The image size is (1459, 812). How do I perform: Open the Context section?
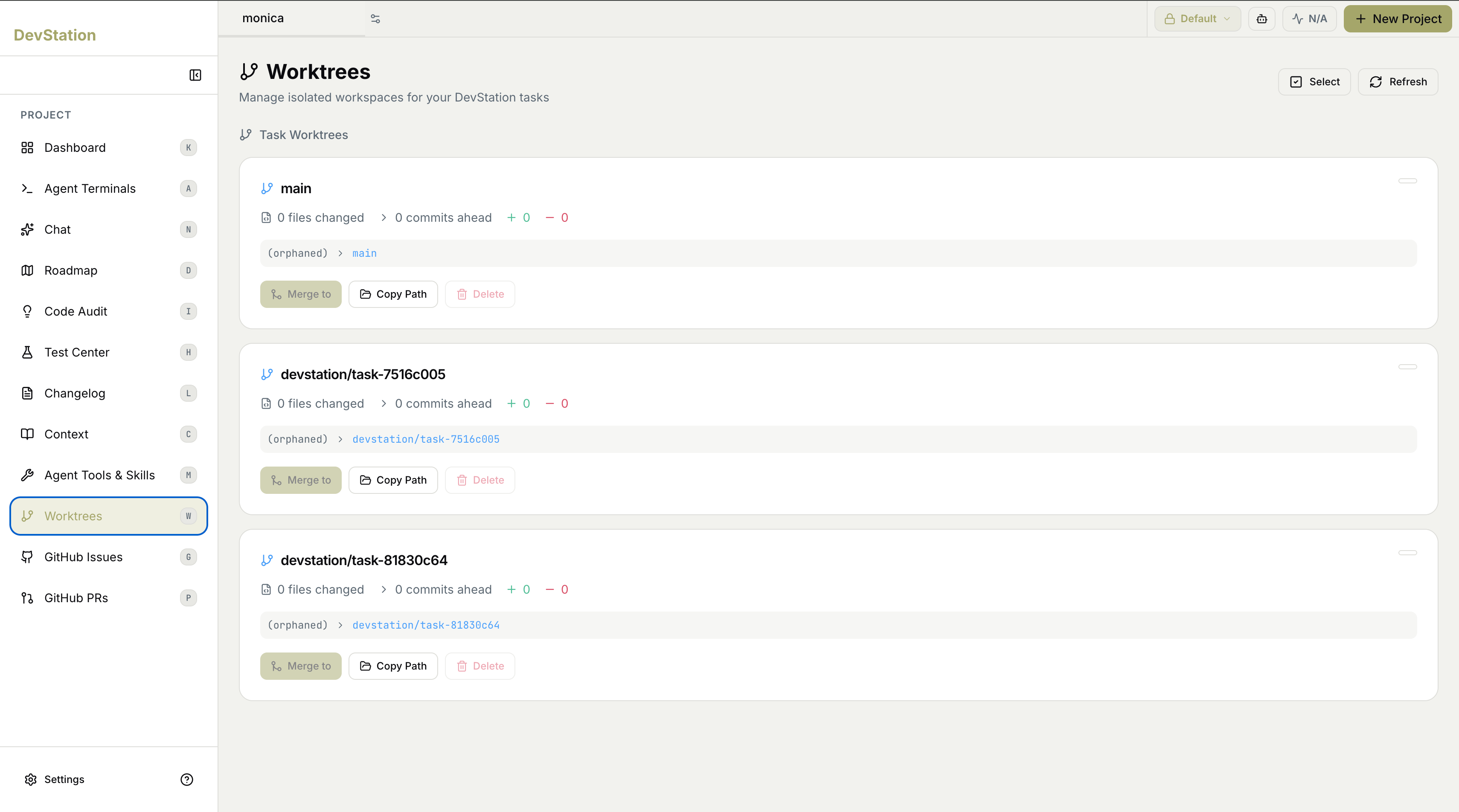109,434
